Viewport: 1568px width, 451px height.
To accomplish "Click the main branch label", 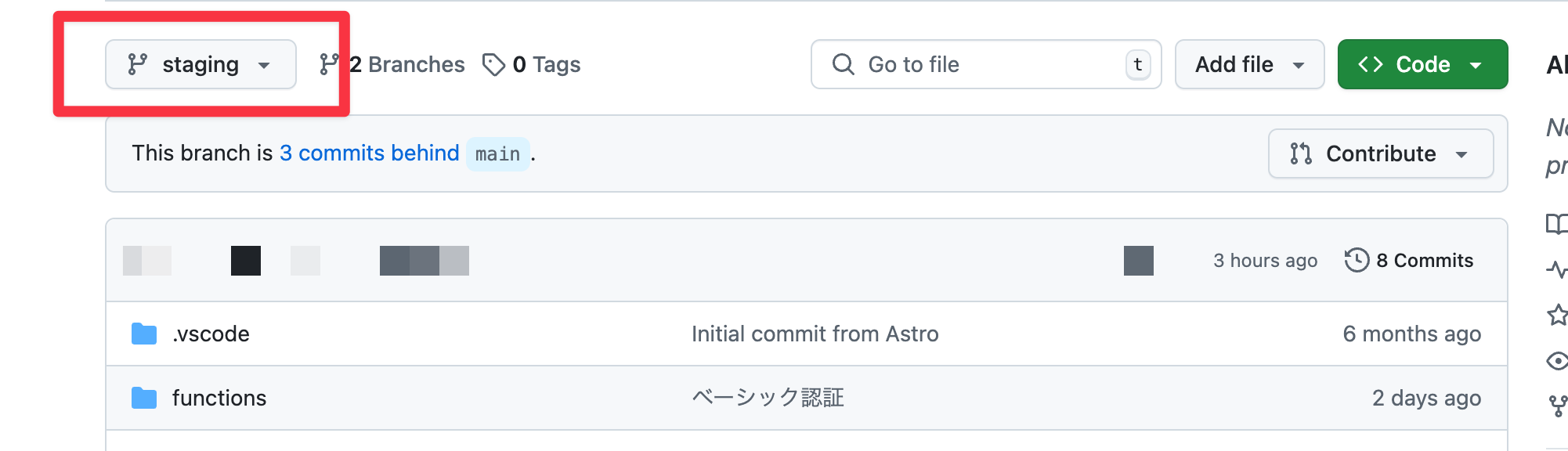I will click(497, 153).
